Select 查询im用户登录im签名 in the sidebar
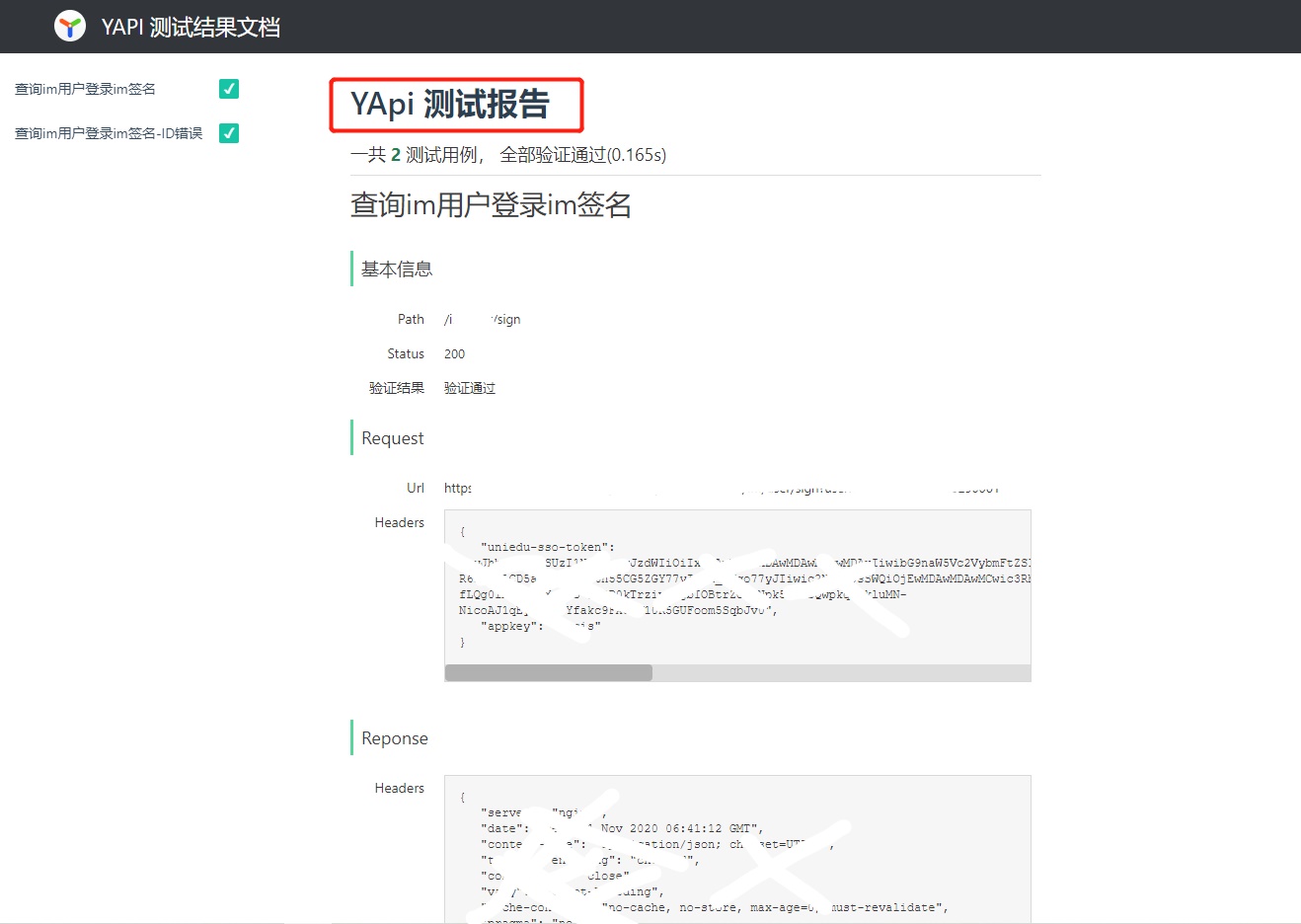This screenshot has width=1301, height=924. [85, 89]
